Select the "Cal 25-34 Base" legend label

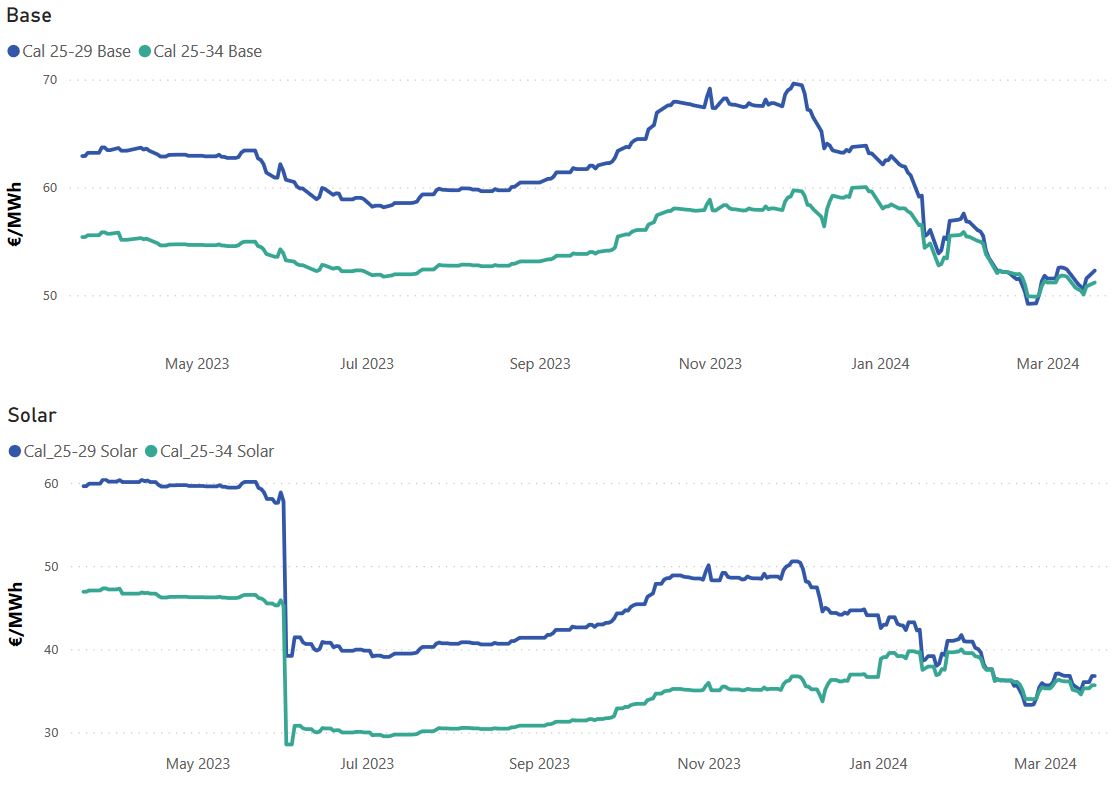(x=208, y=51)
